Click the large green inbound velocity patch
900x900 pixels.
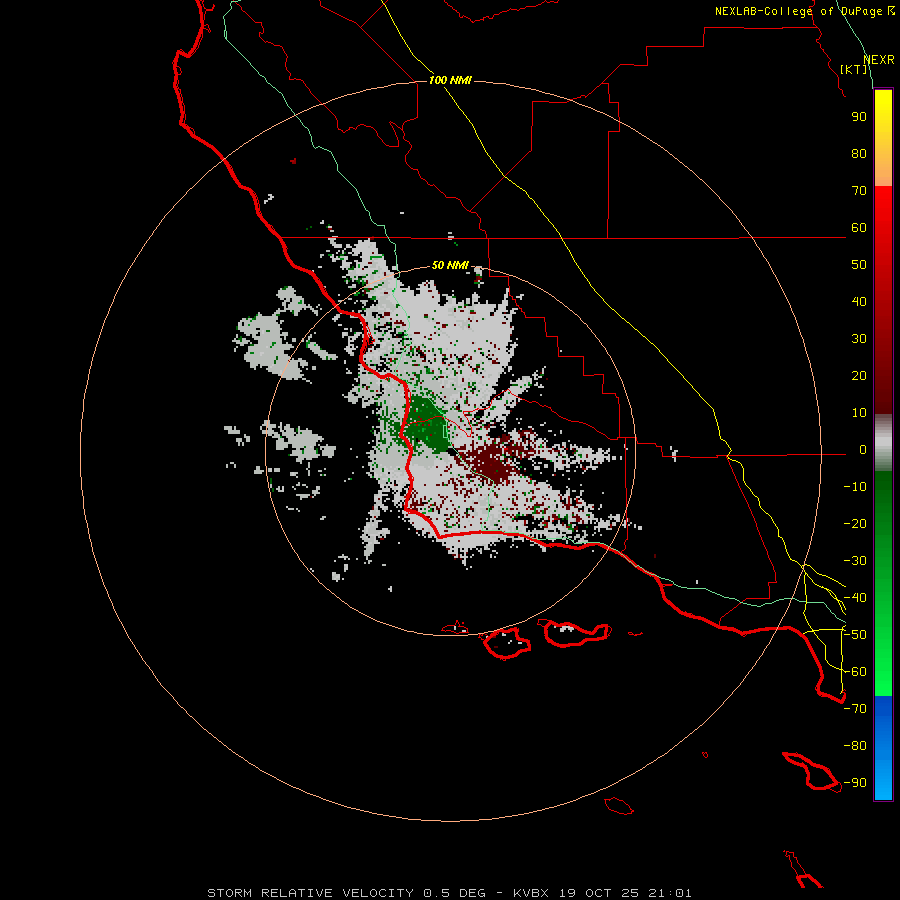pyautogui.click(x=426, y=424)
